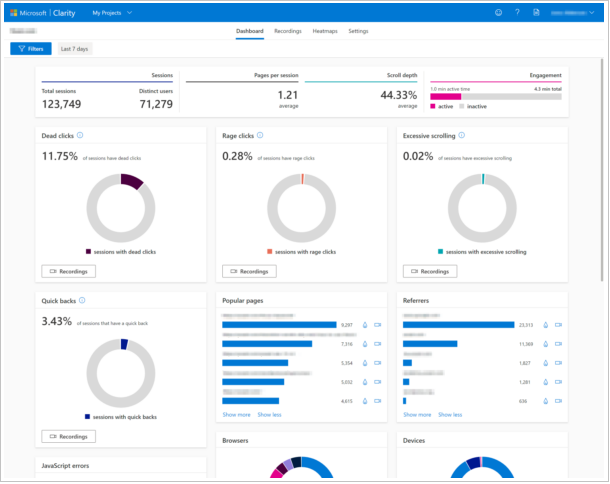Click the 71,279 distinct users value
The image size is (610, 484).
tap(156, 104)
